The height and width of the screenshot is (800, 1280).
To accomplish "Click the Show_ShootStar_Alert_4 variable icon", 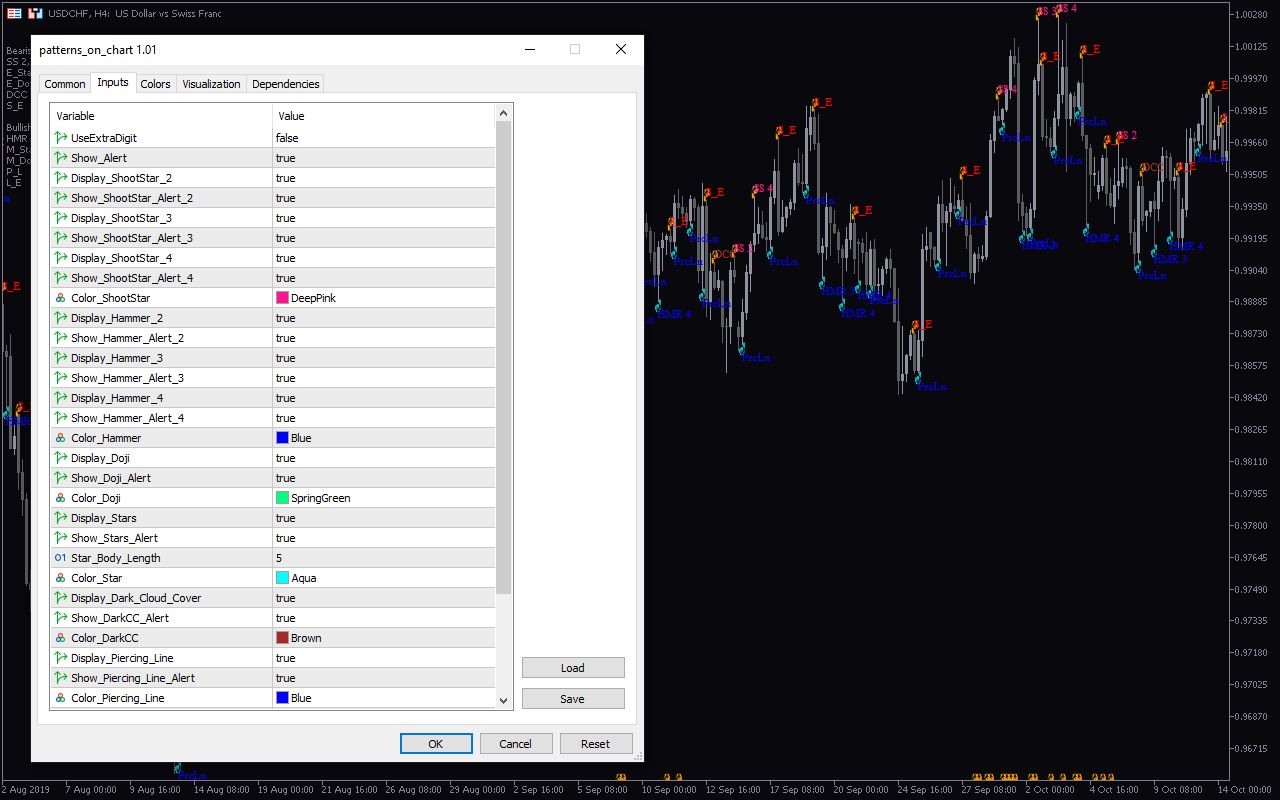I will (x=61, y=278).
